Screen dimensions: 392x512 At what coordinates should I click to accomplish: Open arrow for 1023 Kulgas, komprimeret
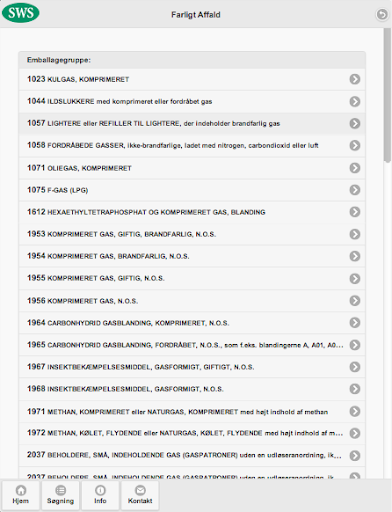coord(355,79)
